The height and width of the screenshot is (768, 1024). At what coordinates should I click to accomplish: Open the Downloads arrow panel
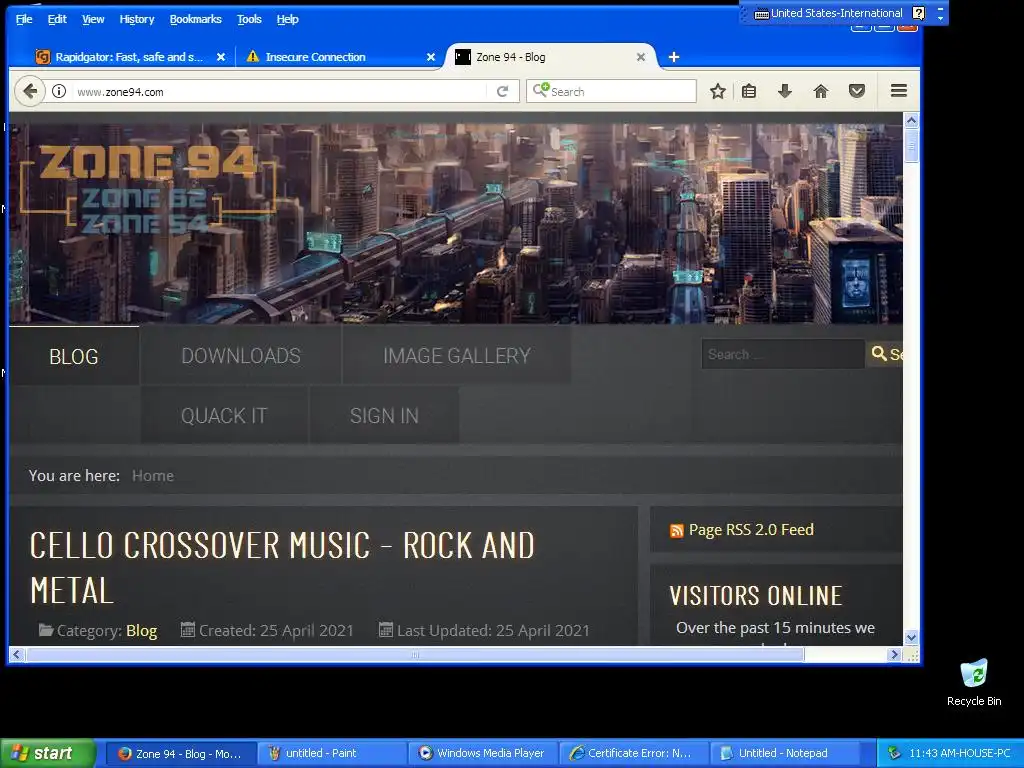coord(785,91)
